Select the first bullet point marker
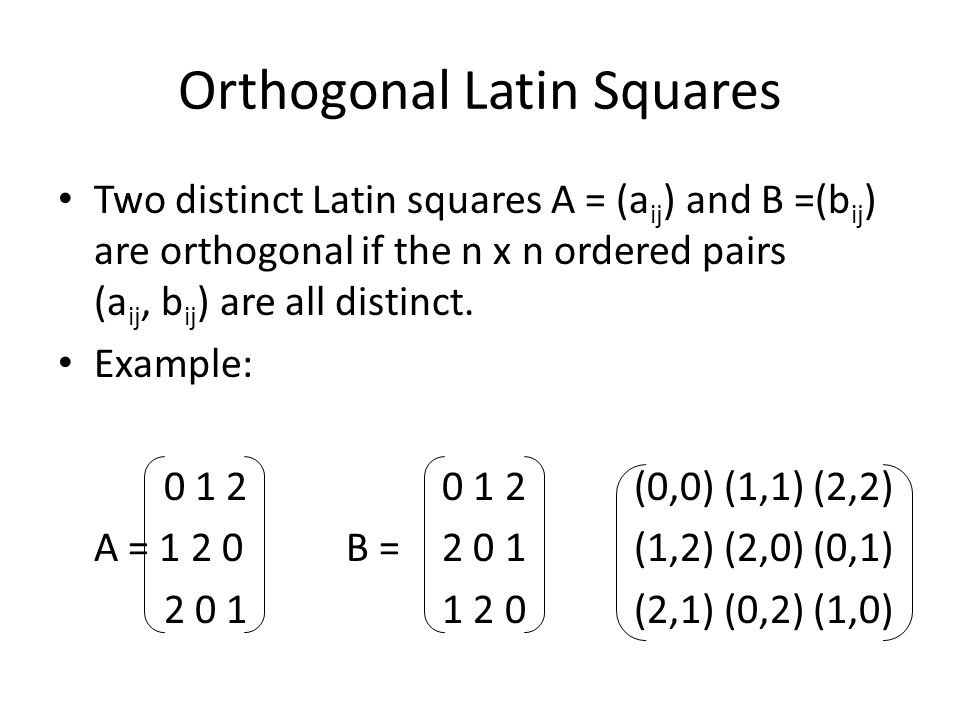Screen dimensions: 960x720 tap(66, 199)
